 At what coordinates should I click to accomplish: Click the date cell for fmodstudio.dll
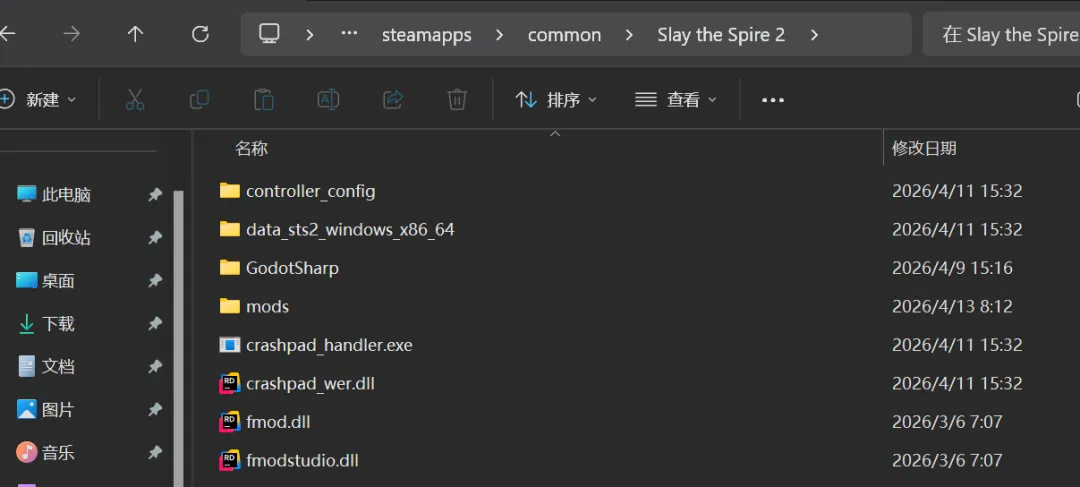(947, 461)
